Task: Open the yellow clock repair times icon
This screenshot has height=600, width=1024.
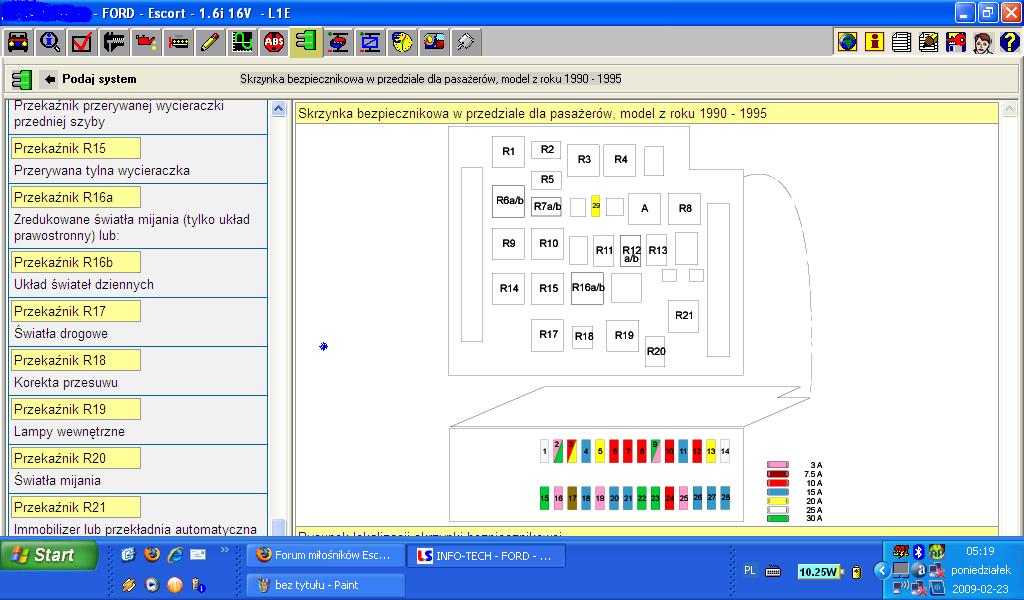Action: click(x=402, y=42)
